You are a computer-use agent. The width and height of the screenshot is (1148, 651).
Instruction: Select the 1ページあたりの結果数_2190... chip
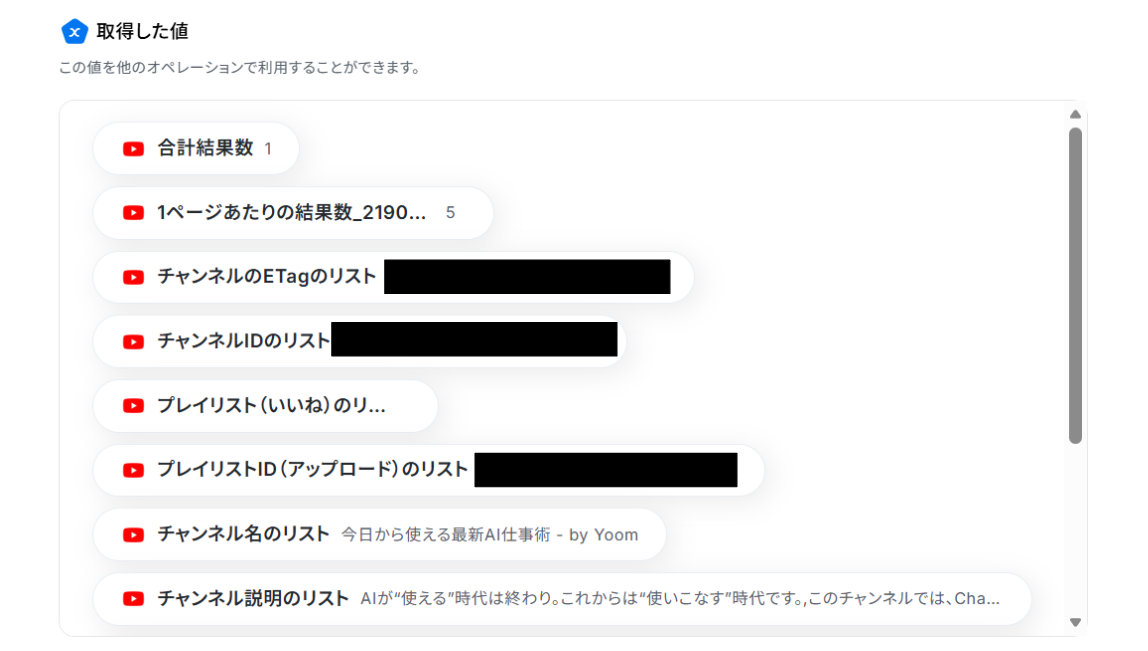pos(293,213)
